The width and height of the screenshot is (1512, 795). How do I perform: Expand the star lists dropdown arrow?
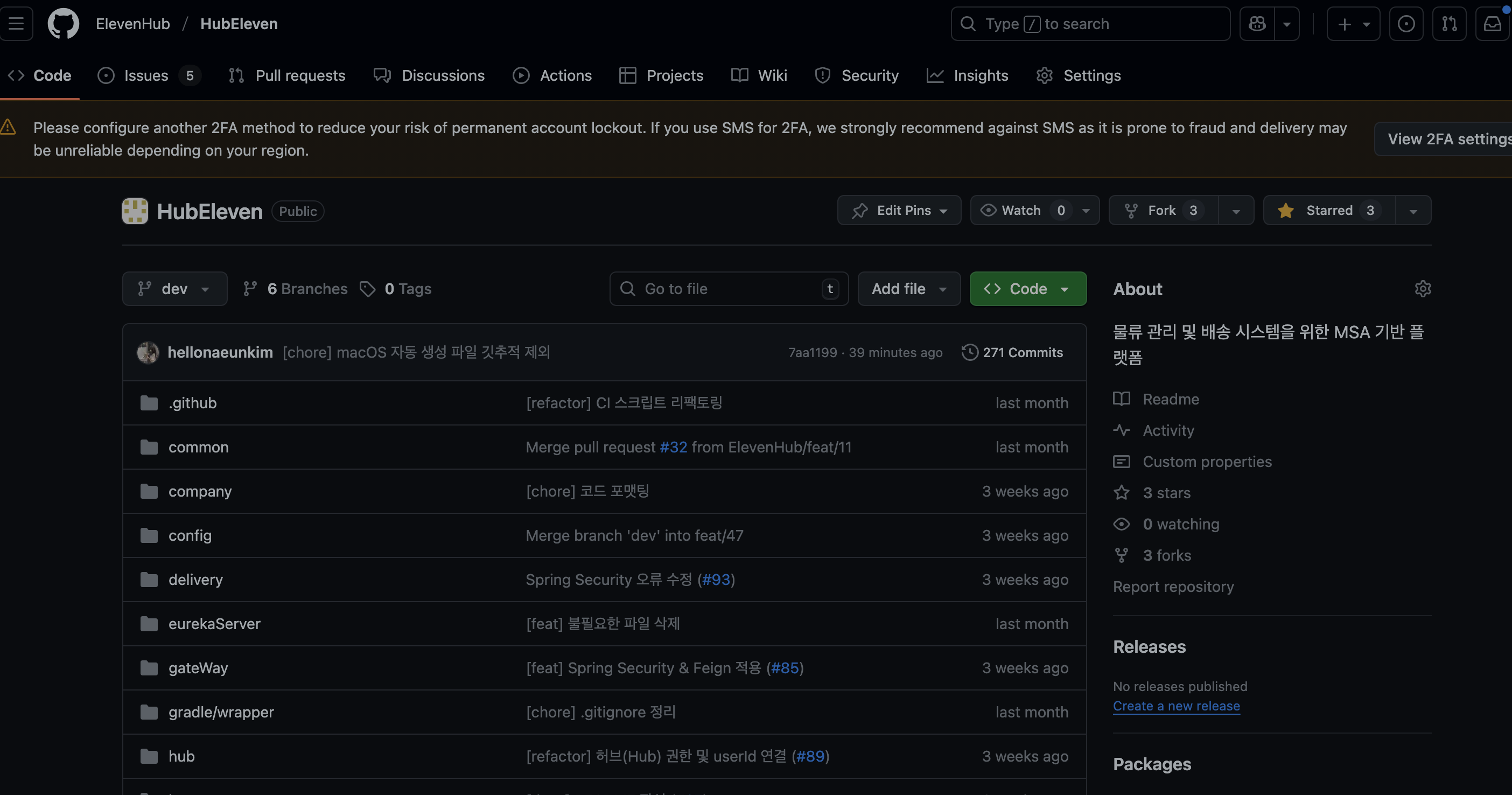pos(1413,210)
